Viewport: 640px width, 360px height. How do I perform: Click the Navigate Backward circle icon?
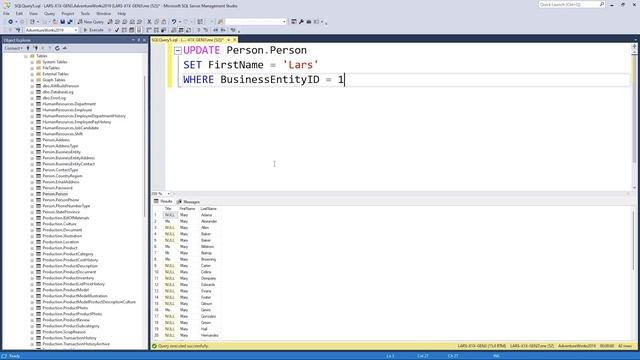[11, 22]
